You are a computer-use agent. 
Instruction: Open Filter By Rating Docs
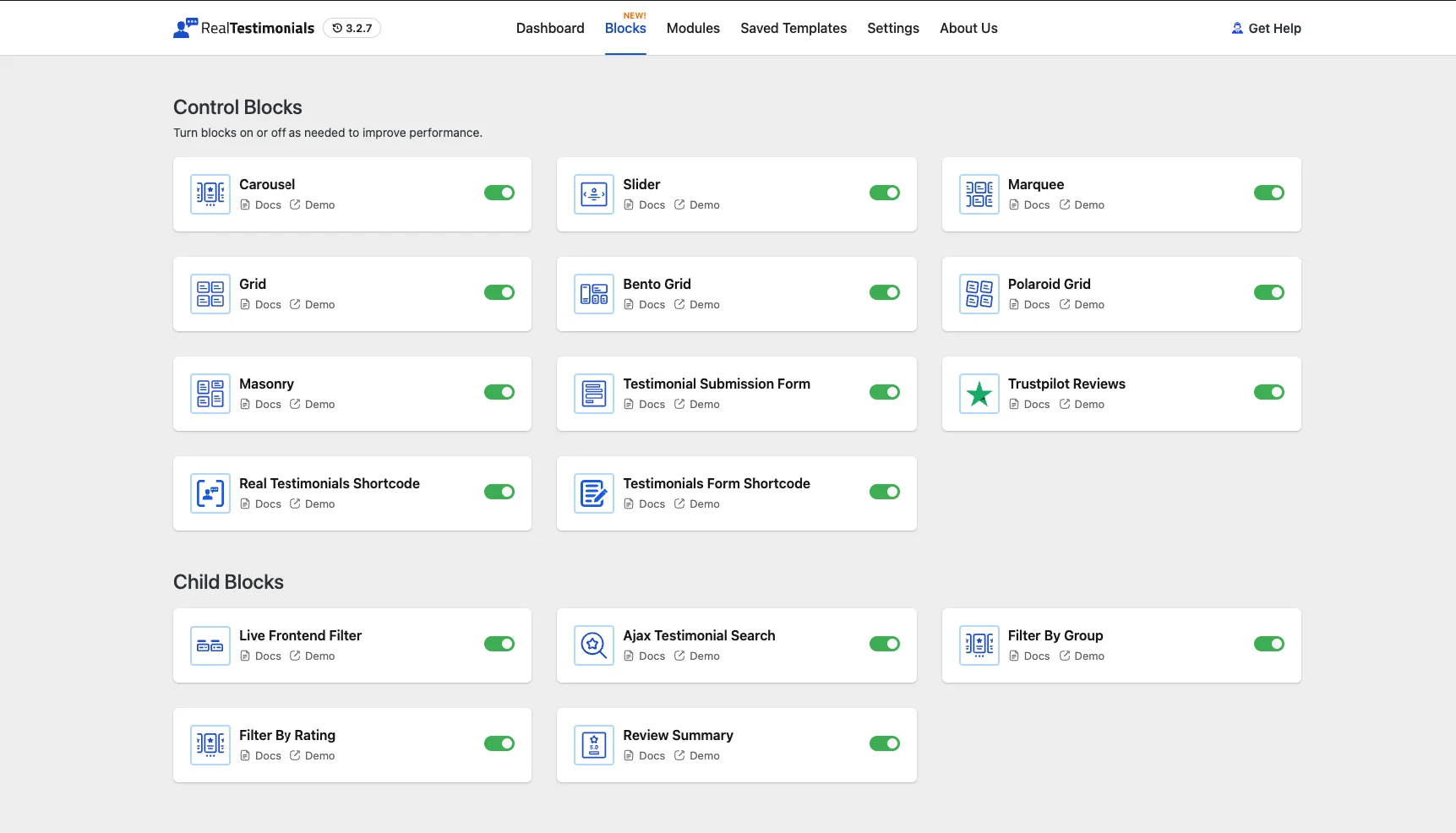[x=260, y=755]
